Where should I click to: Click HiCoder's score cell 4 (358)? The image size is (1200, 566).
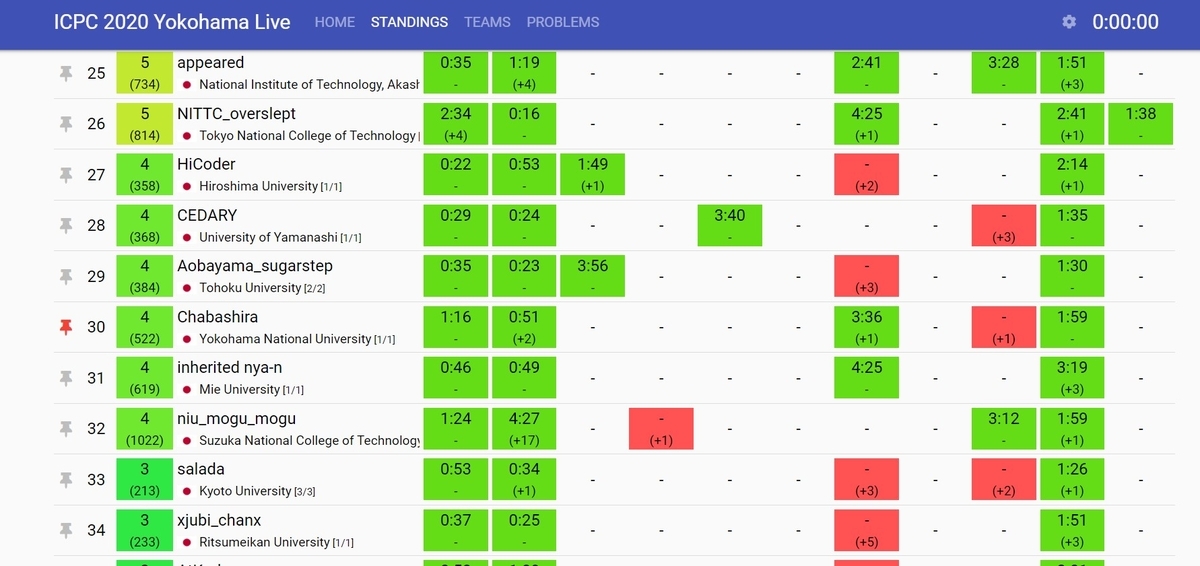point(144,175)
